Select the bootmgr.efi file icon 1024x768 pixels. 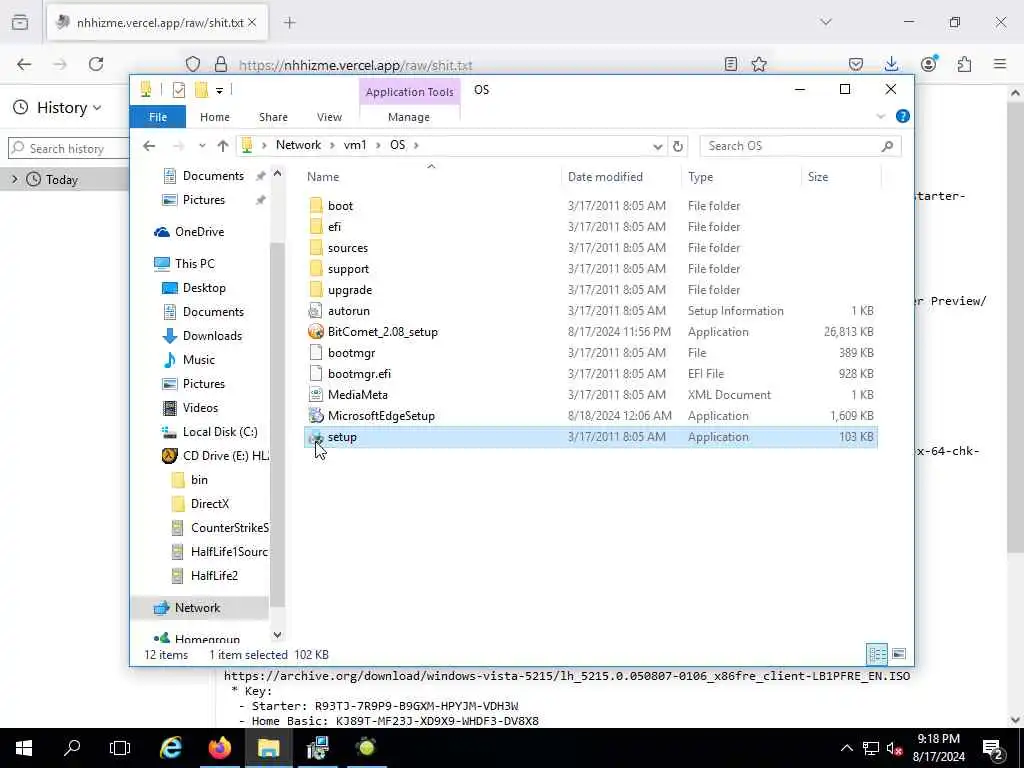[316, 374]
